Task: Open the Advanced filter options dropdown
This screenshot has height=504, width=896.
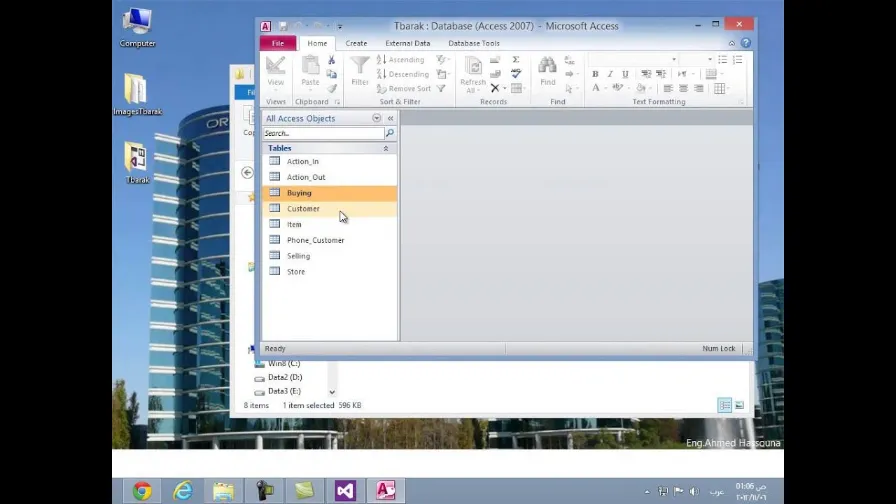Action: pyautogui.click(x=443, y=74)
